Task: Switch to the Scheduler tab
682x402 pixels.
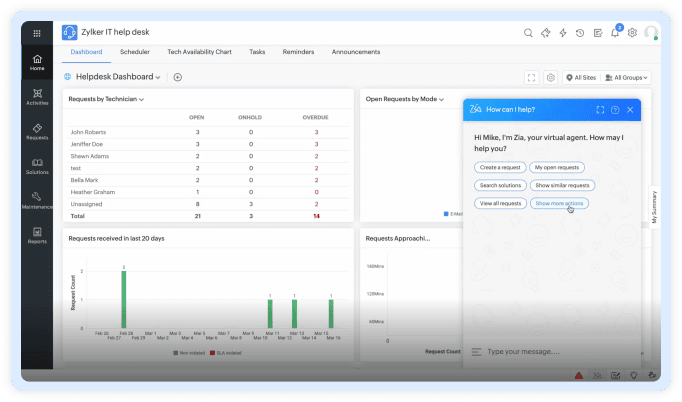Action: coord(135,52)
